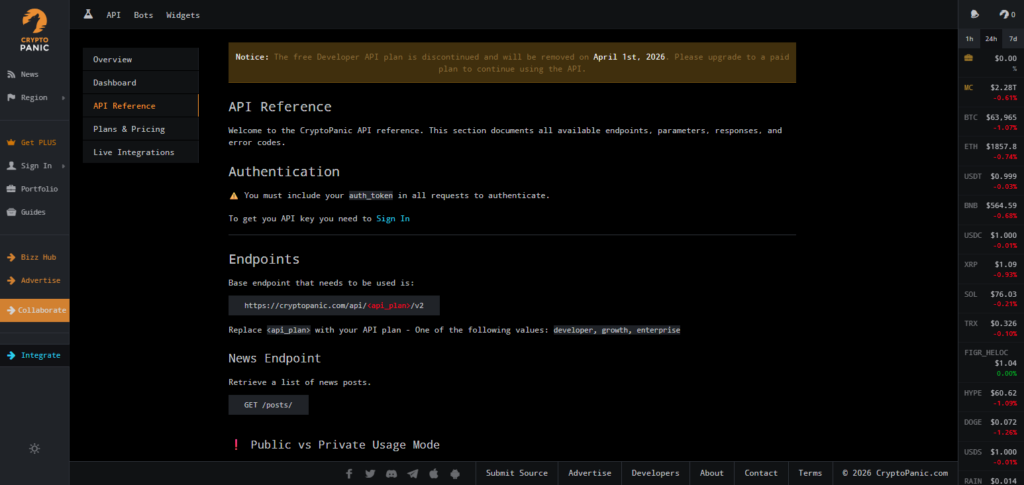Open the API menu in top bar
Viewport: 1024px width, 485px height.
(114, 15)
